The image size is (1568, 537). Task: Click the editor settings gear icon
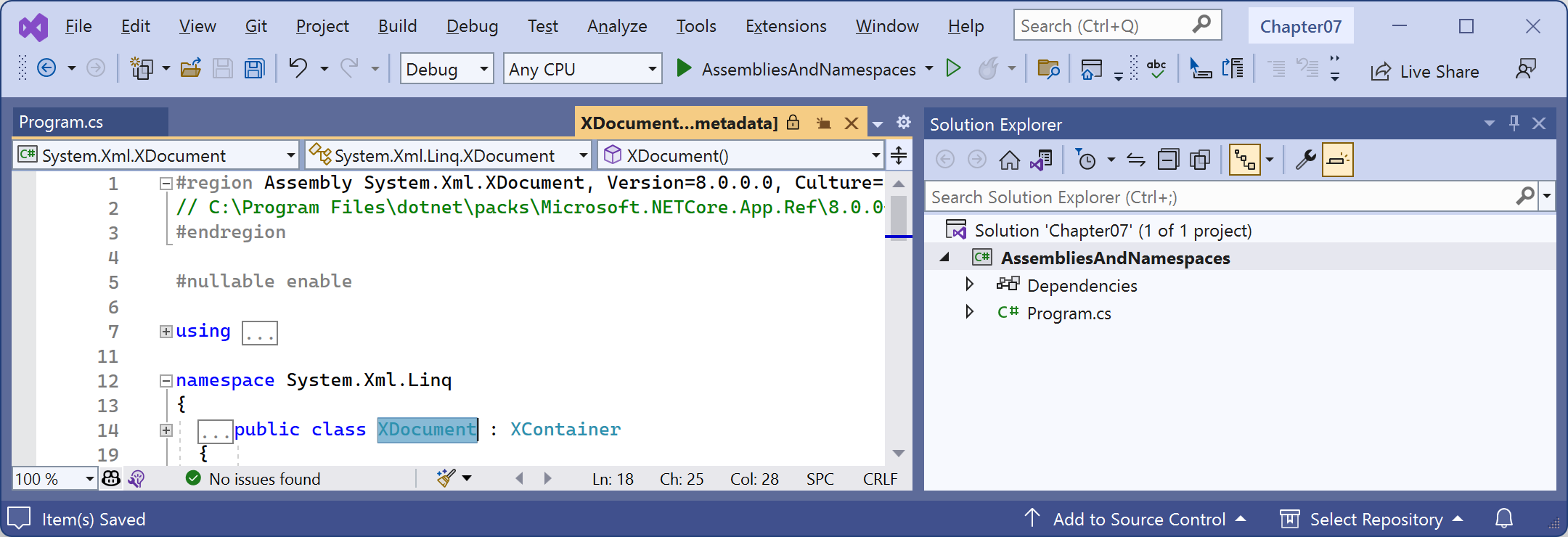tap(904, 122)
